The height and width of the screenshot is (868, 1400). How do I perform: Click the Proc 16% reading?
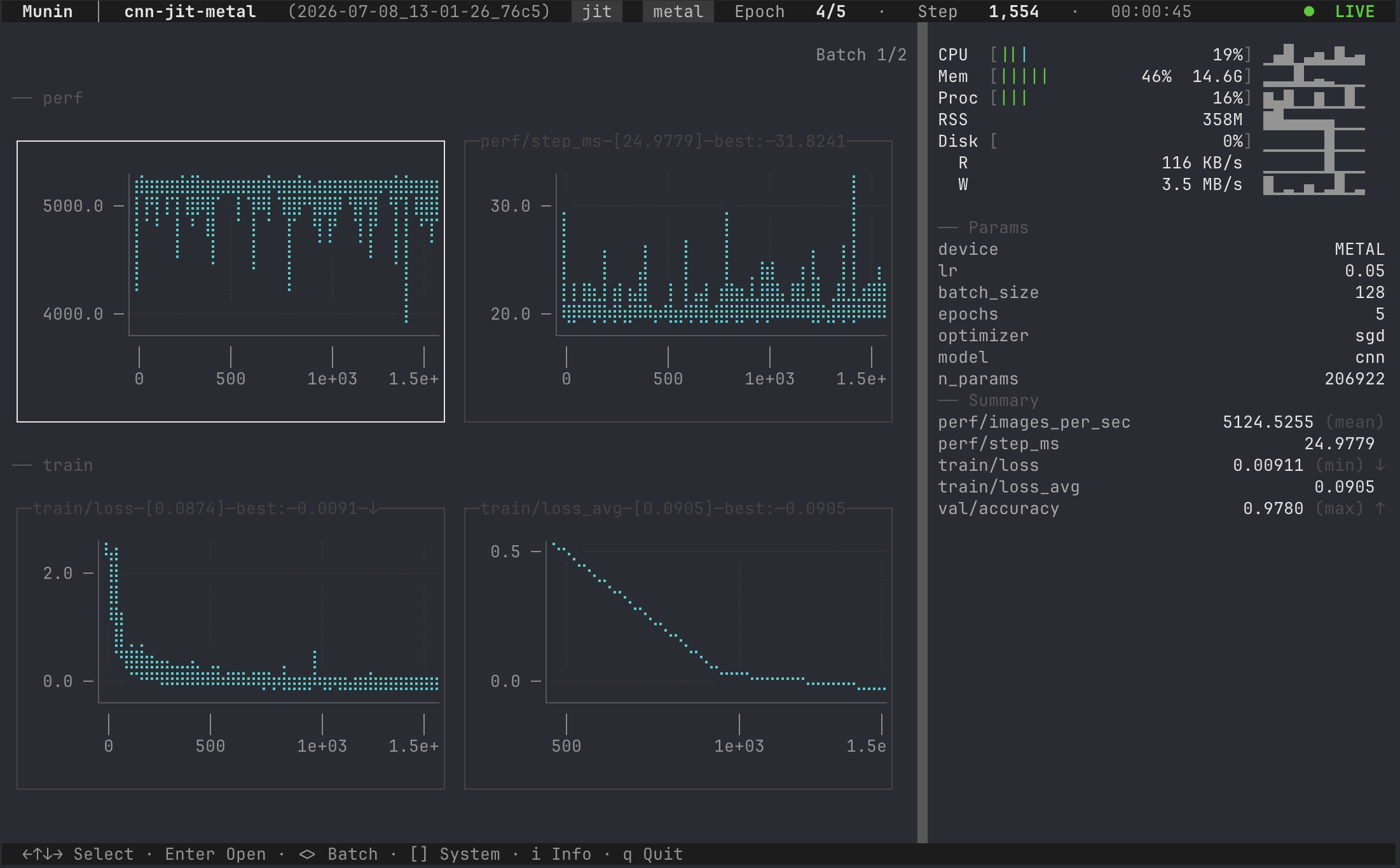1228,98
